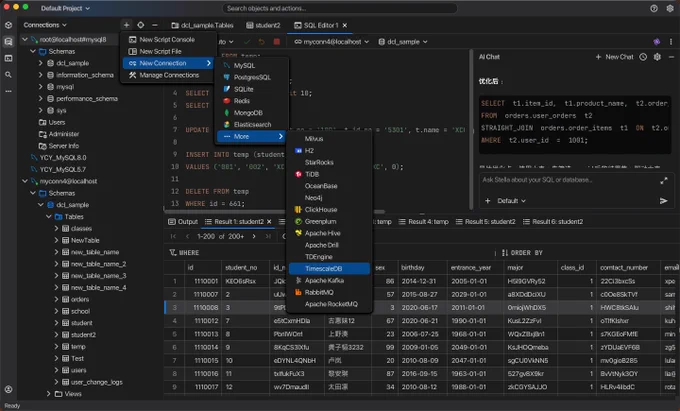Open the Default Project dropdown
Viewport: 680px width, 411px height.
pyautogui.click(x=65, y=8)
